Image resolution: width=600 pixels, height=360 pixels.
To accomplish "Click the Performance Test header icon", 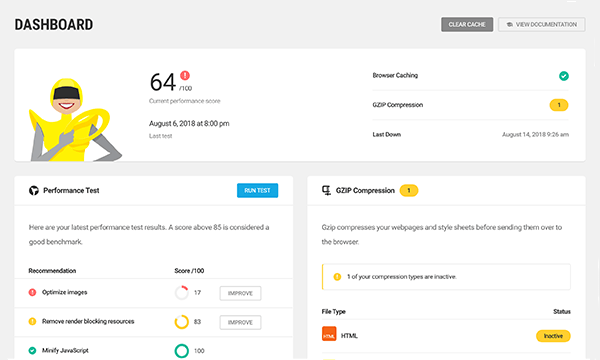I will 34,191.
